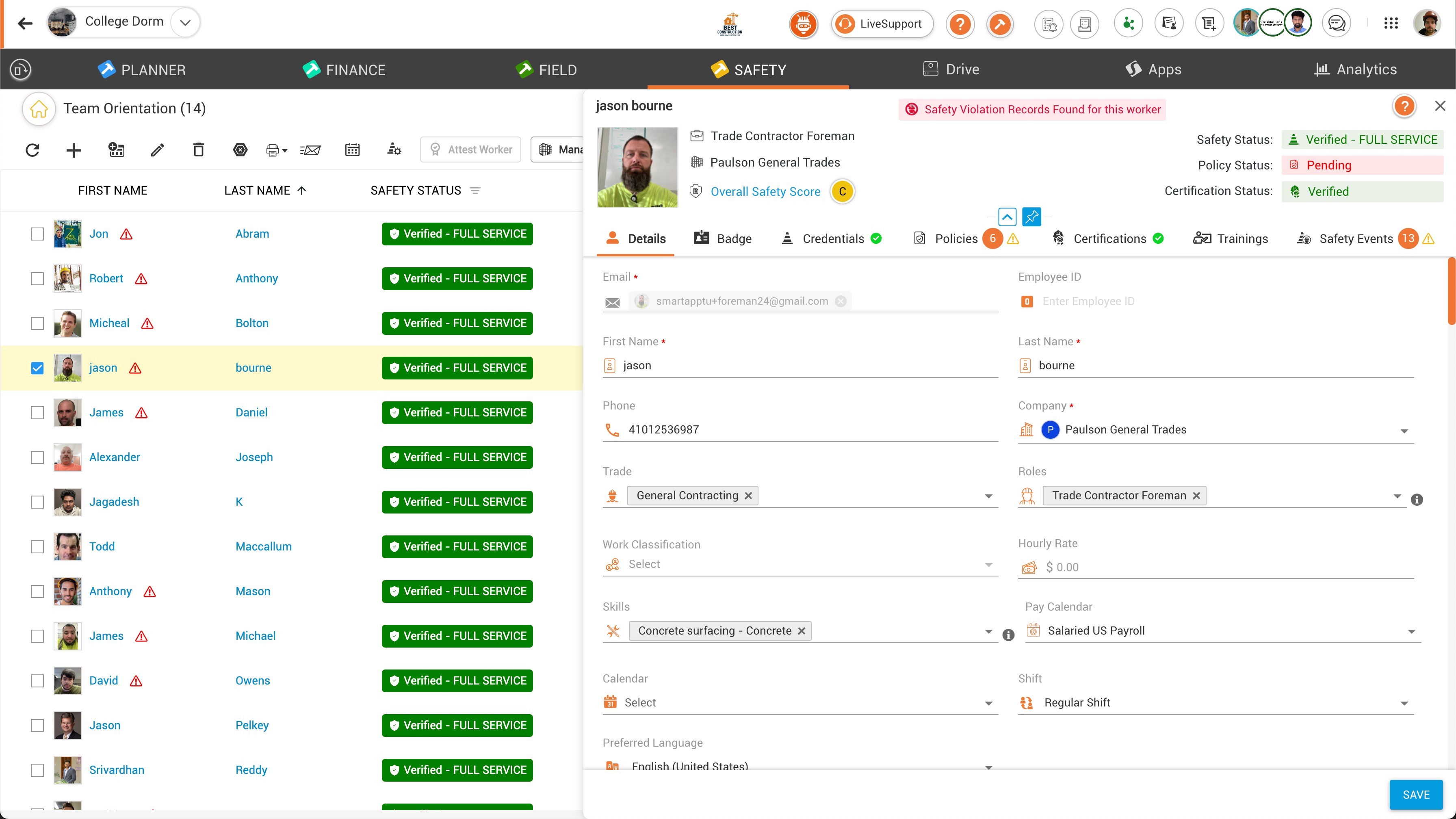1456x819 pixels.
Task: Open the apps grid launcher icon
Action: [x=1391, y=23]
